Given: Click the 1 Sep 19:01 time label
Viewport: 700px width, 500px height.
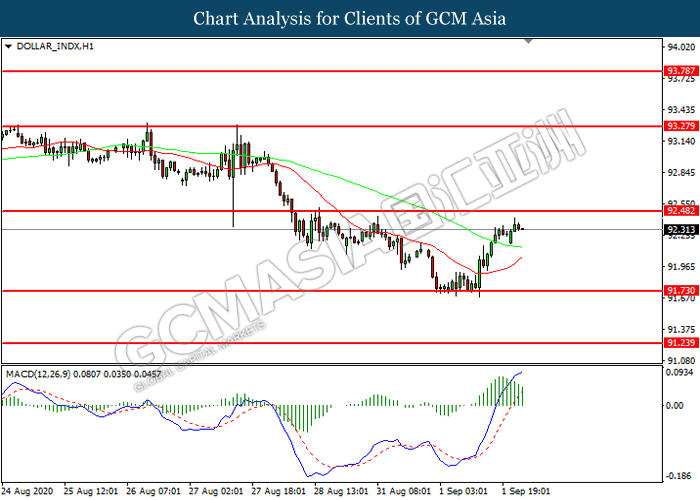Looking at the screenshot, I should (x=526, y=491).
